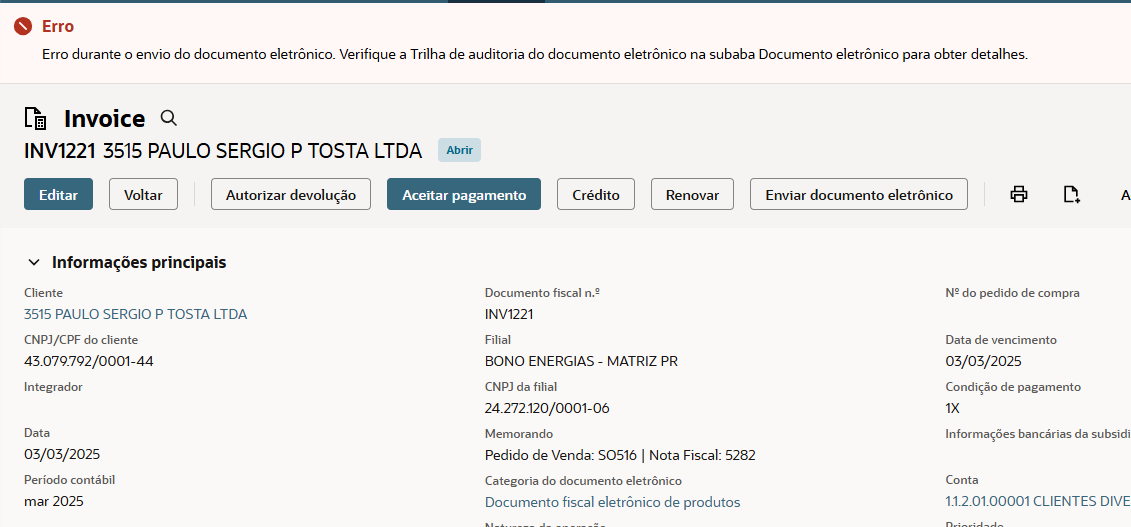
Task: Click the Invoice record type icon
Action: [x=36, y=119]
